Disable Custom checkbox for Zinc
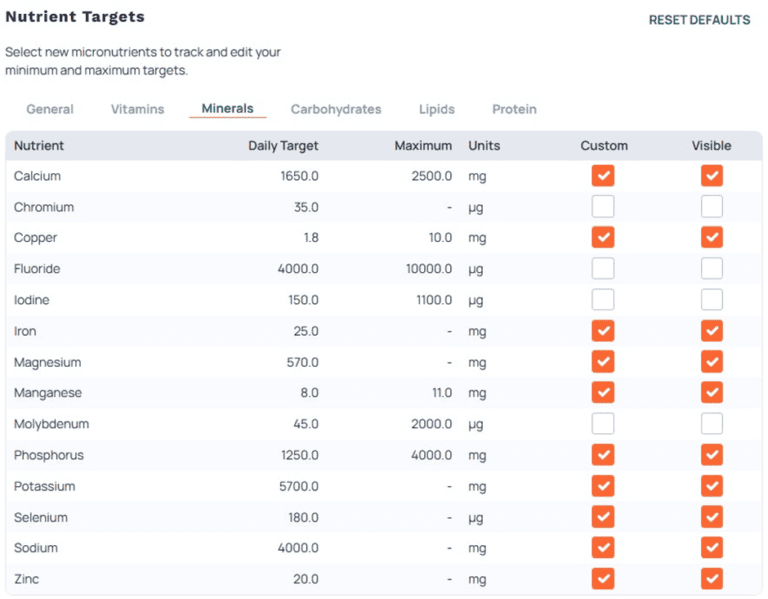The height and width of the screenshot is (599, 768). [x=603, y=579]
